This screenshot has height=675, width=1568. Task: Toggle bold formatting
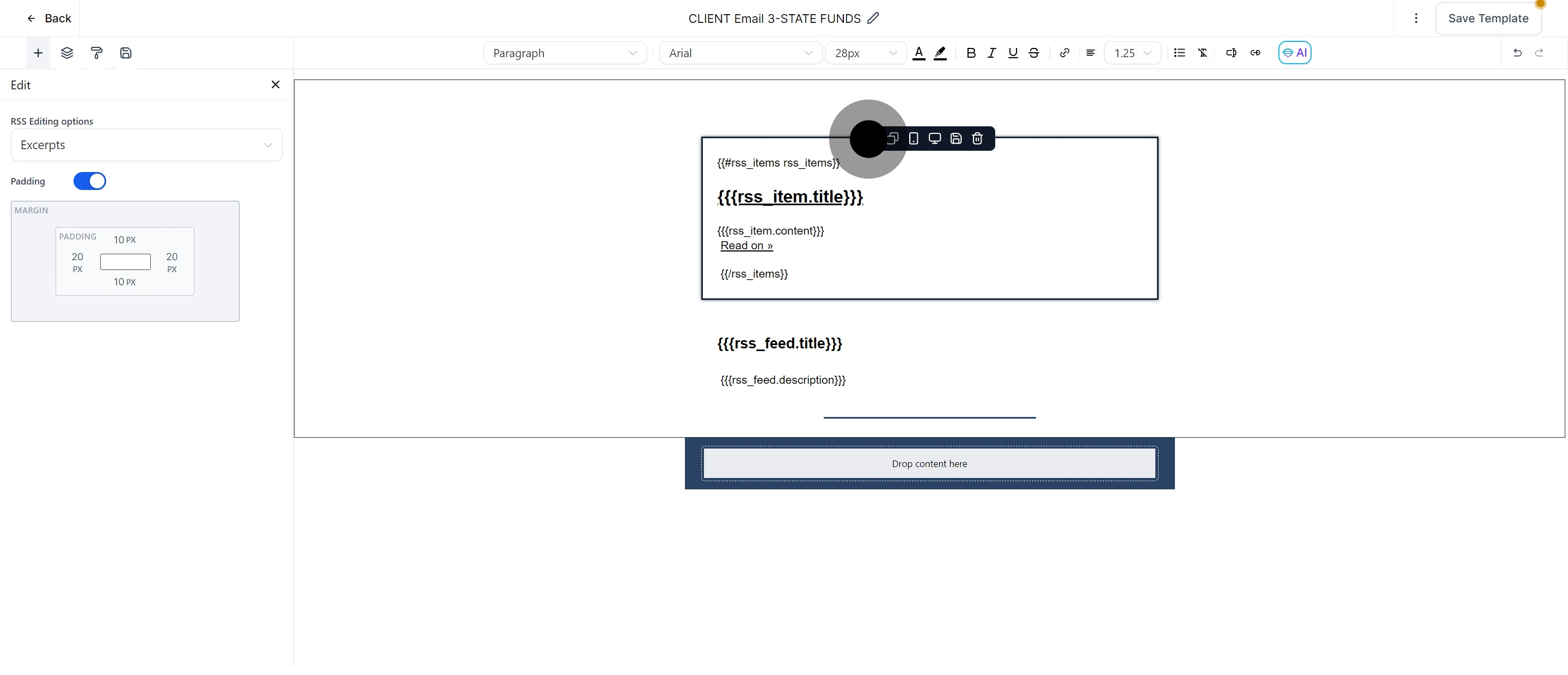point(971,53)
